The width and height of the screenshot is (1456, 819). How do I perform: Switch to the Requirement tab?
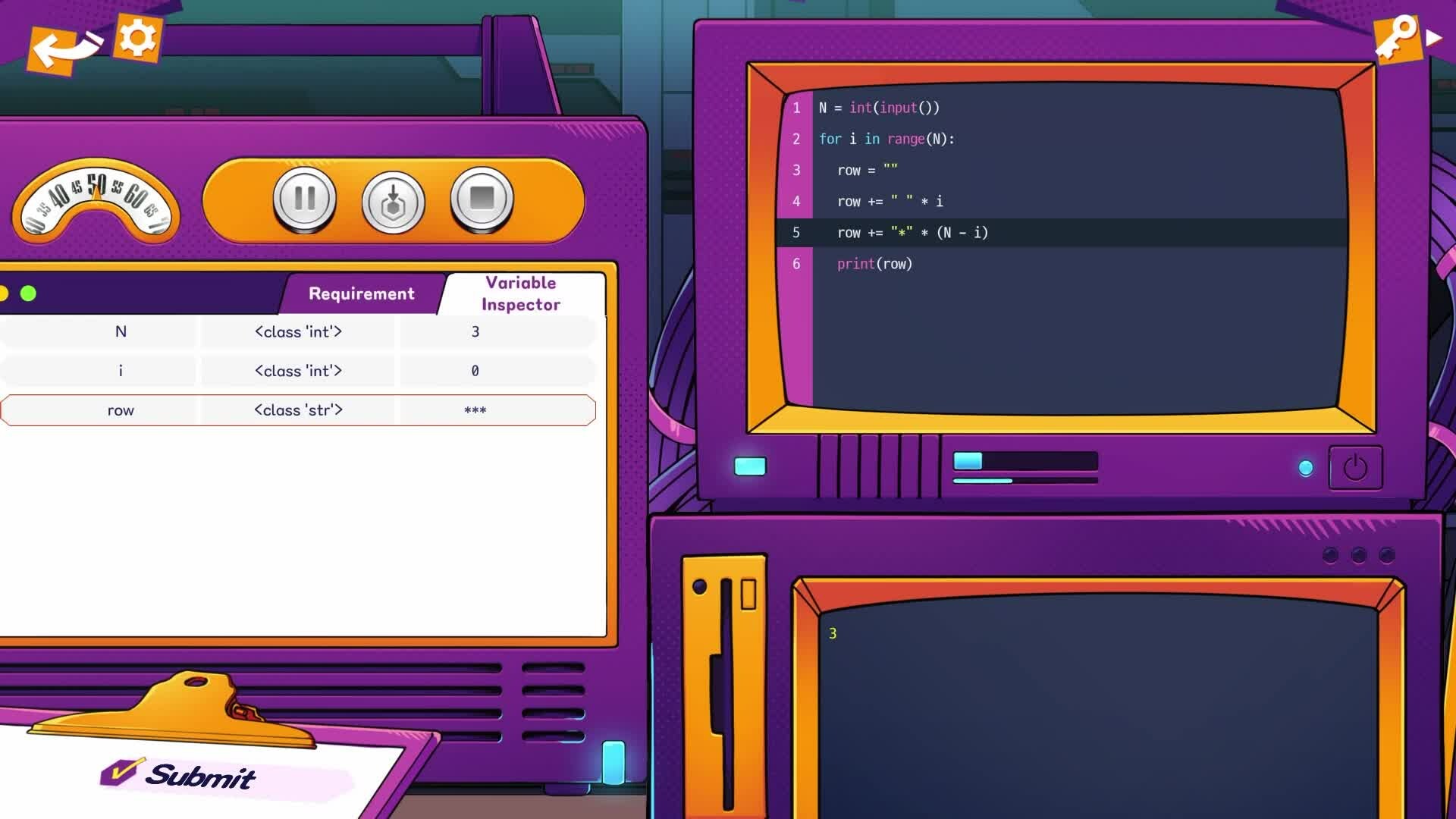361,294
